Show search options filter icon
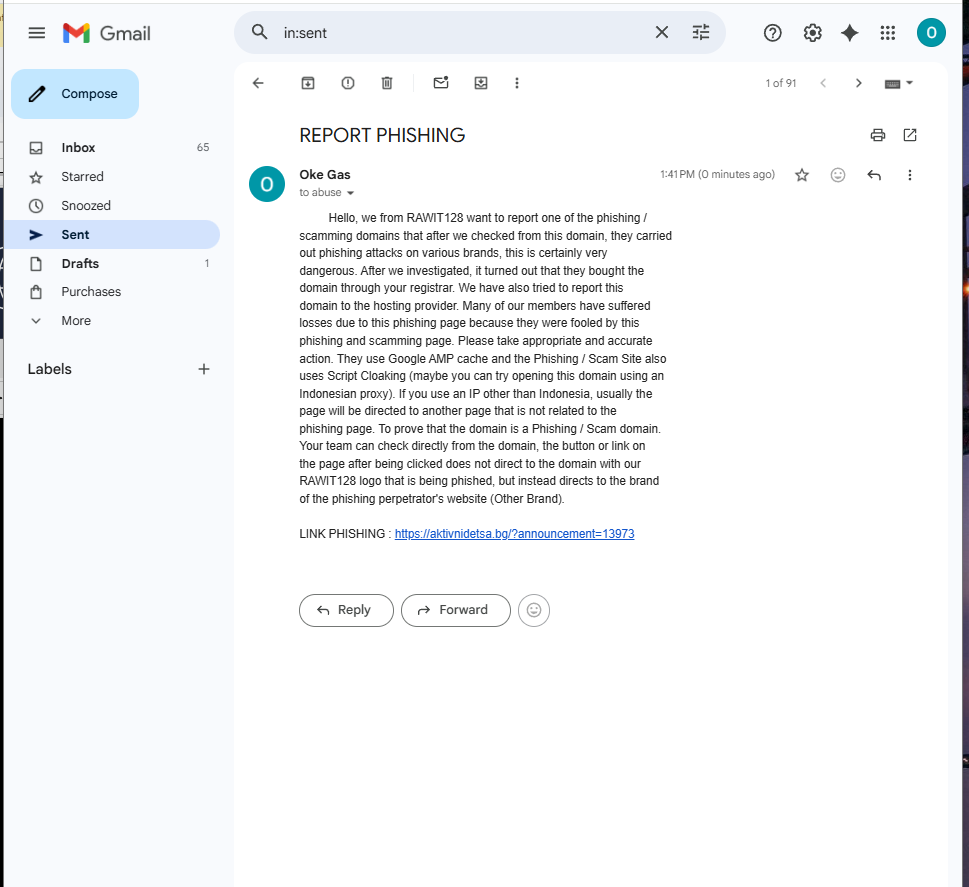The height and width of the screenshot is (887, 969). 701,32
